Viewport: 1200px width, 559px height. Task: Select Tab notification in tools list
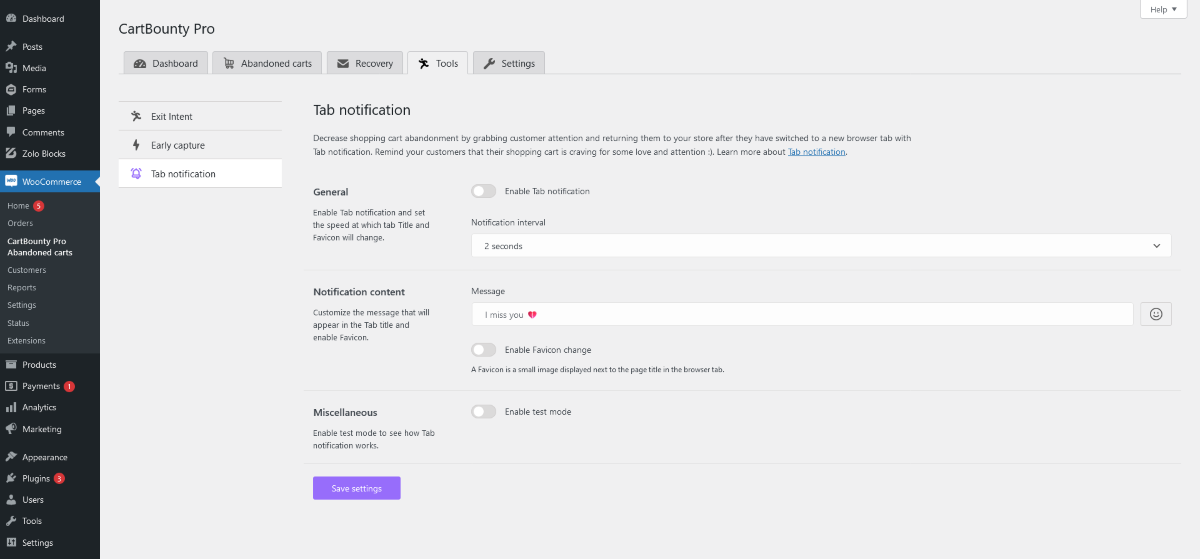(200, 174)
